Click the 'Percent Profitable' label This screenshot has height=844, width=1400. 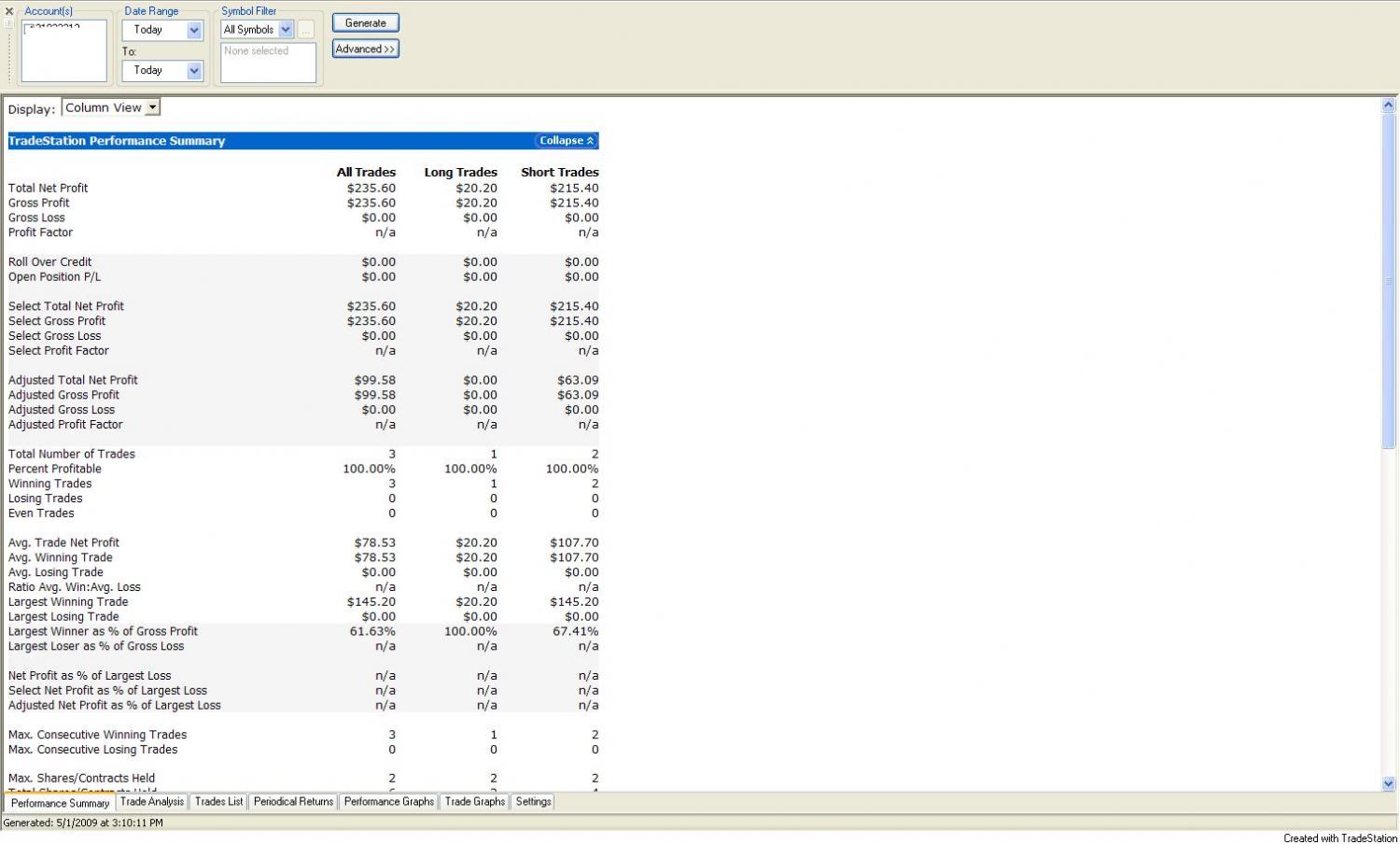[x=55, y=469]
